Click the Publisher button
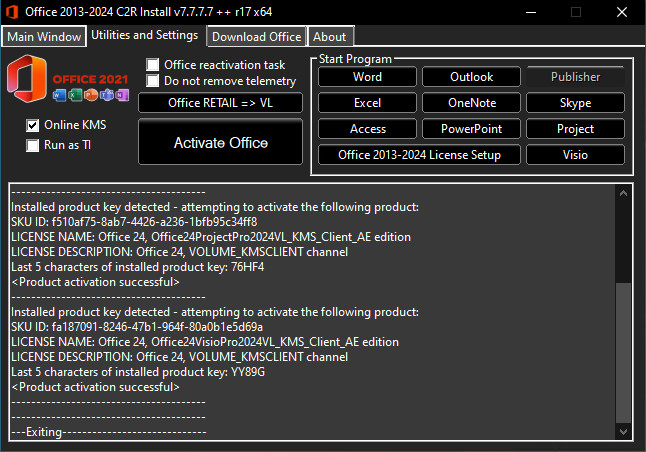The image size is (646, 452). (x=576, y=77)
